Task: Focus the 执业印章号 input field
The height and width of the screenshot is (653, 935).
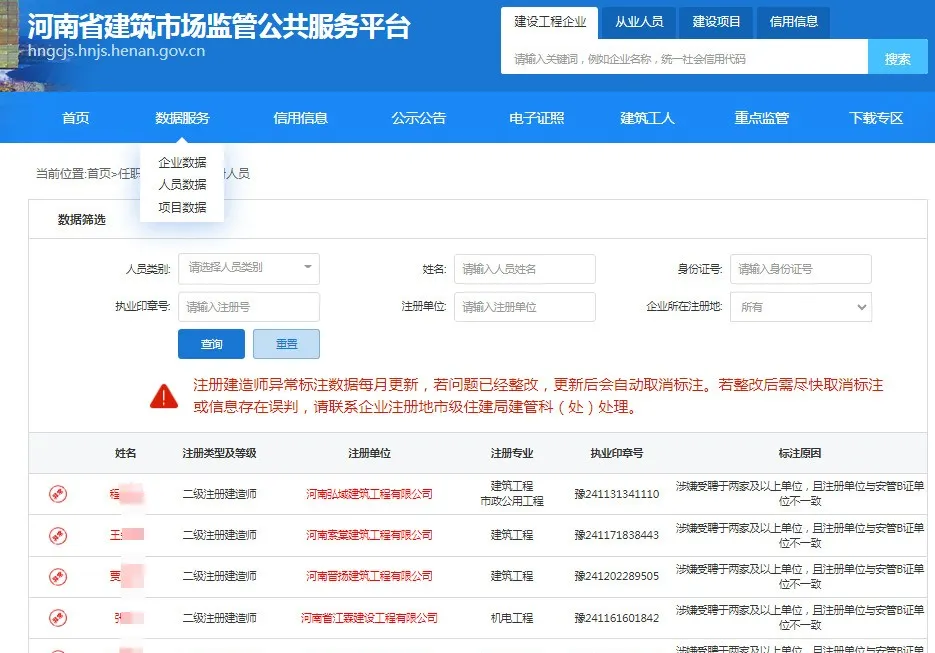Action: 249,307
